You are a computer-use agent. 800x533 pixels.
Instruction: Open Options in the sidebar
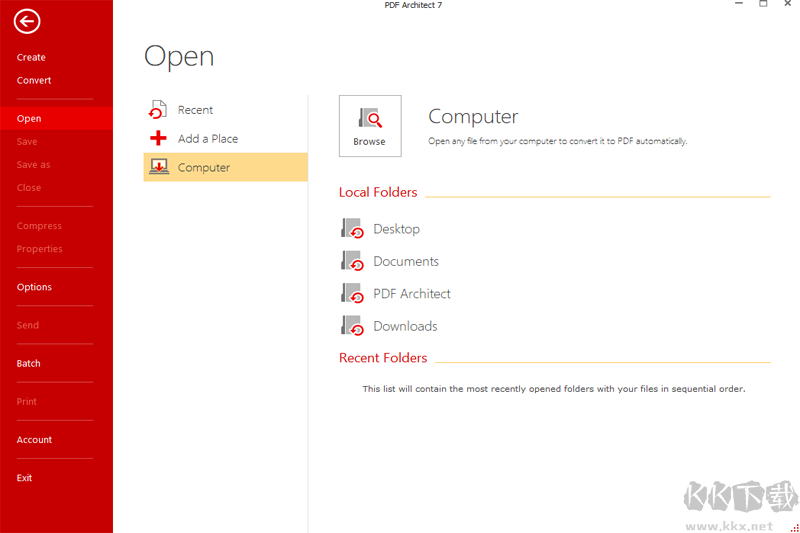(34, 287)
